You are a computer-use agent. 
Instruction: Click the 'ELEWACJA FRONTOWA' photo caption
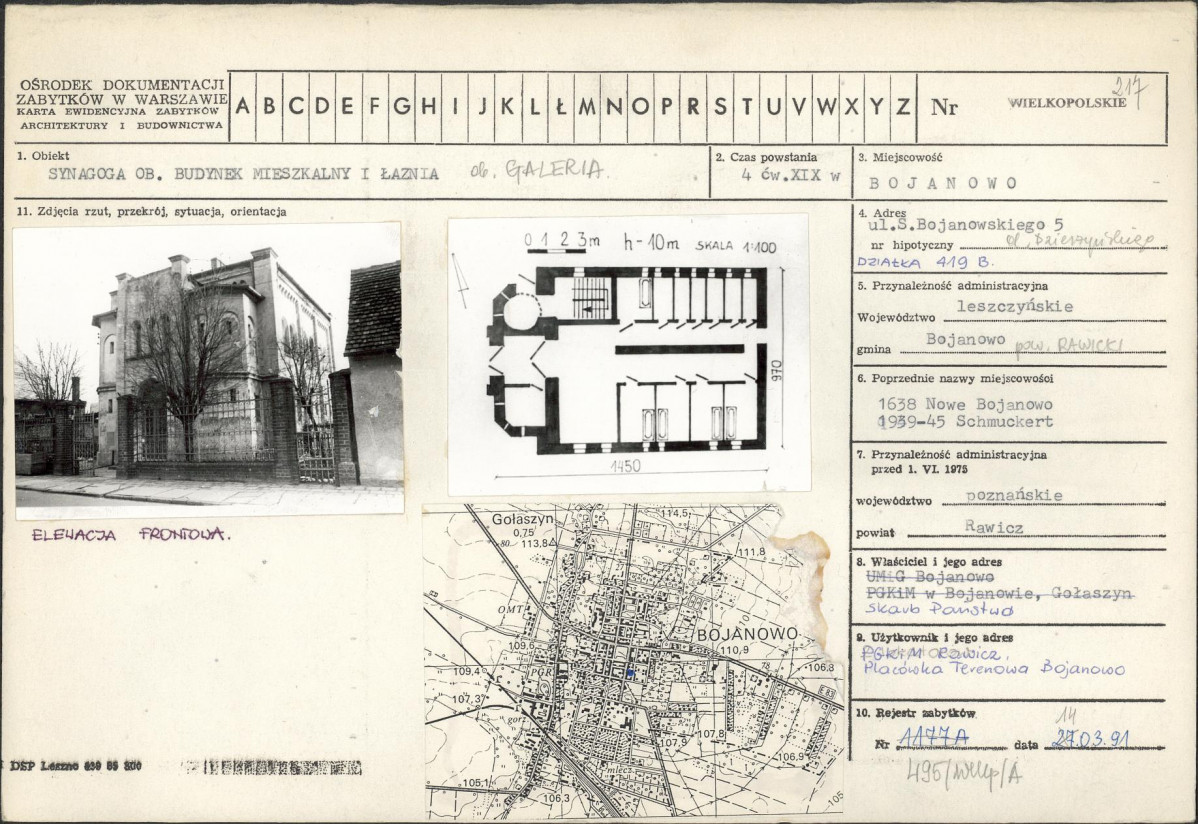[131, 534]
